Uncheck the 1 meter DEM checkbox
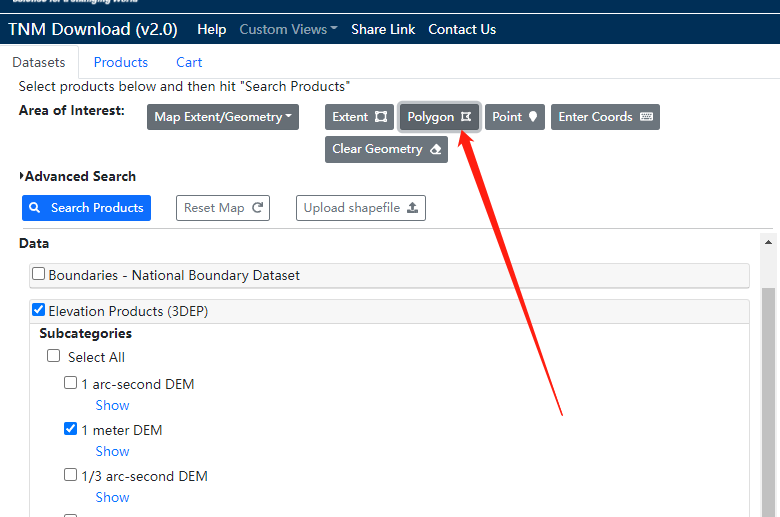Screen dimensions: 780x517 (x=71, y=428)
